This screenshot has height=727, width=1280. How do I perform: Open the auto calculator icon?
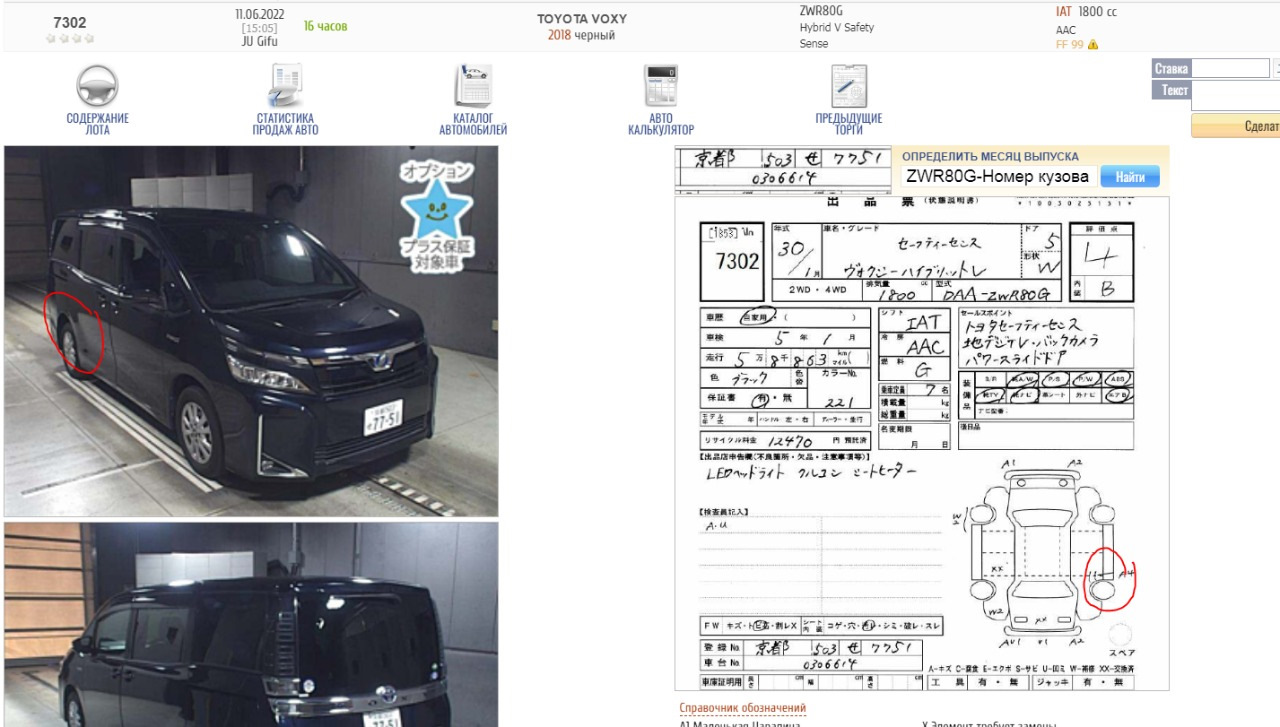click(x=661, y=86)
